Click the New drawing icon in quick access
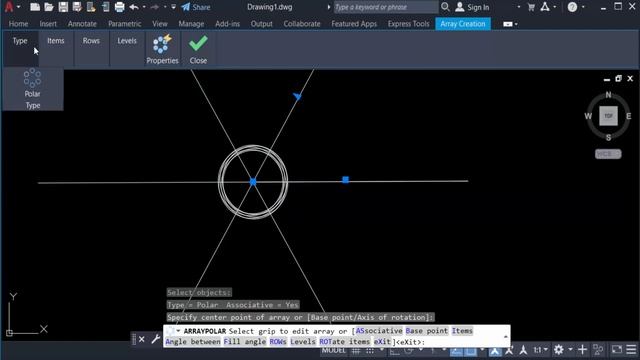Viewport: 640px width, 360px height. [35, 7]
